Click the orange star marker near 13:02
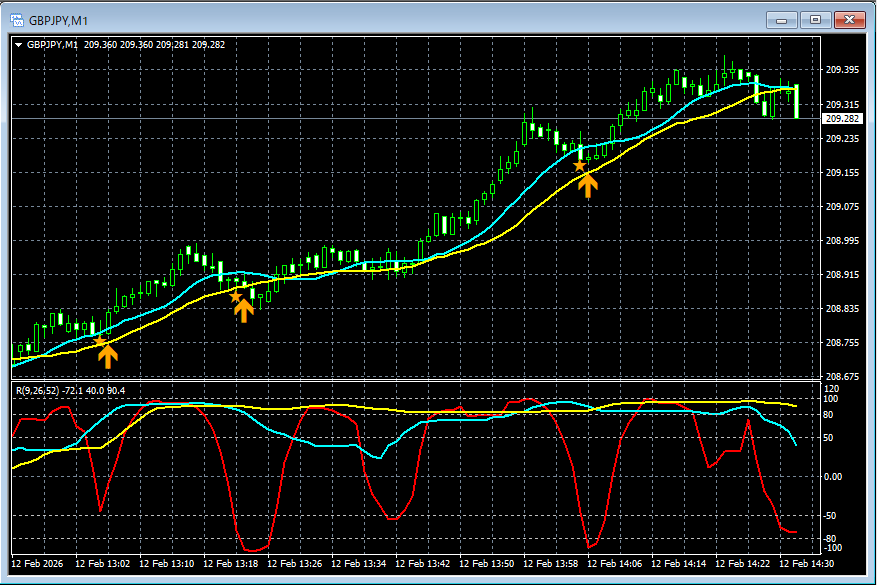Screen dimensions: 878x585 coord(99,341)
